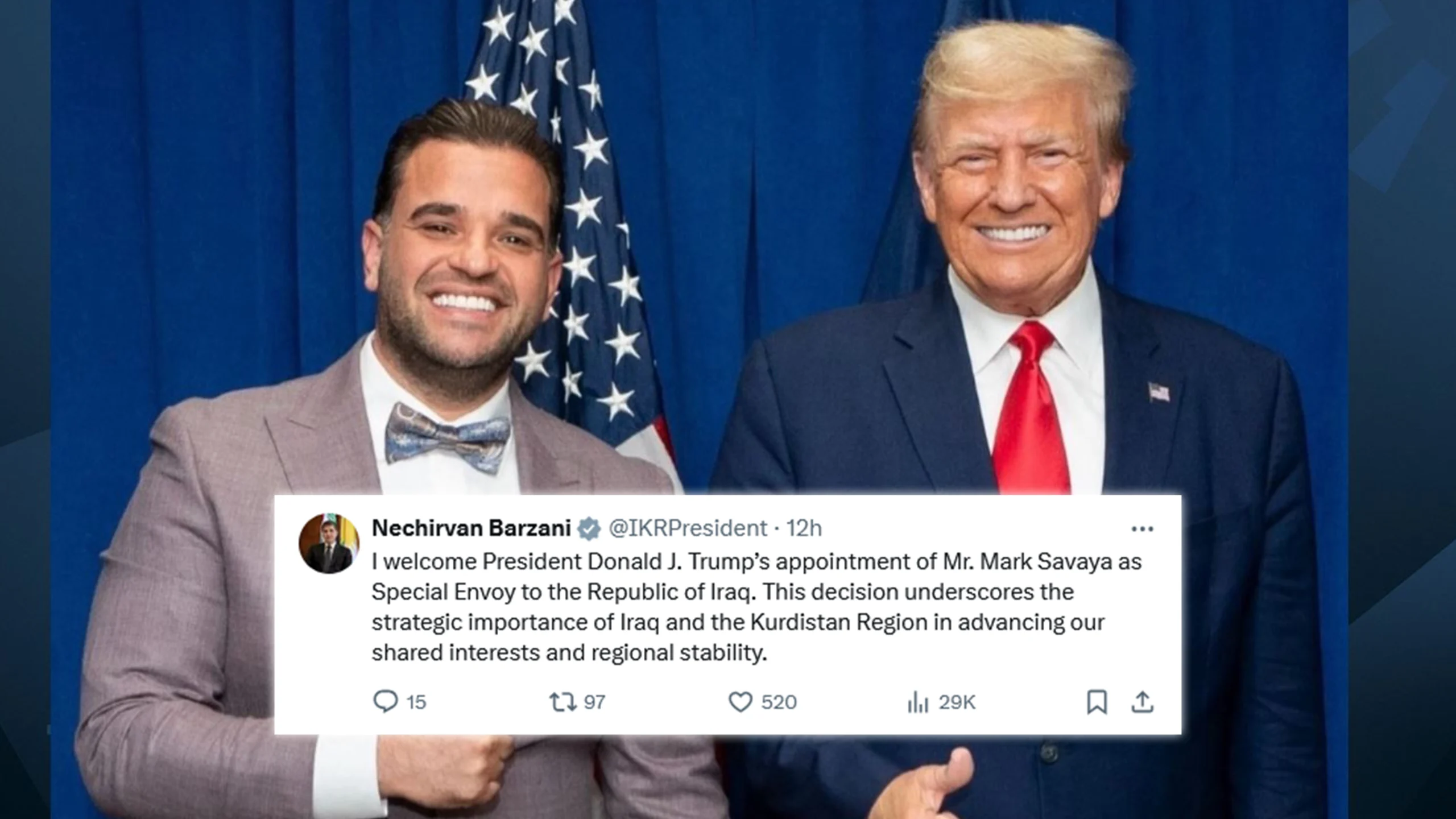The image size is (1456, 819).
Task: Open Nechirvan Barzani's profile avatar
Action: point(329,544)
